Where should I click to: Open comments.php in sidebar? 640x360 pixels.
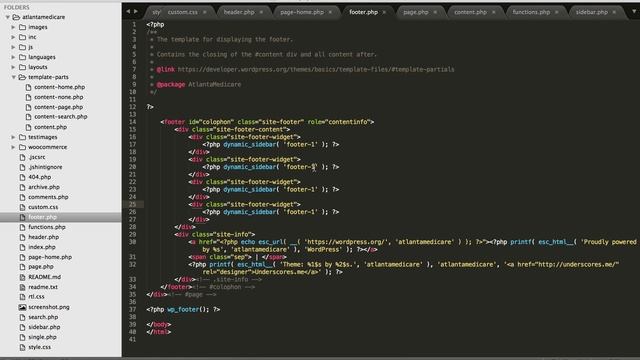(48, 197)
